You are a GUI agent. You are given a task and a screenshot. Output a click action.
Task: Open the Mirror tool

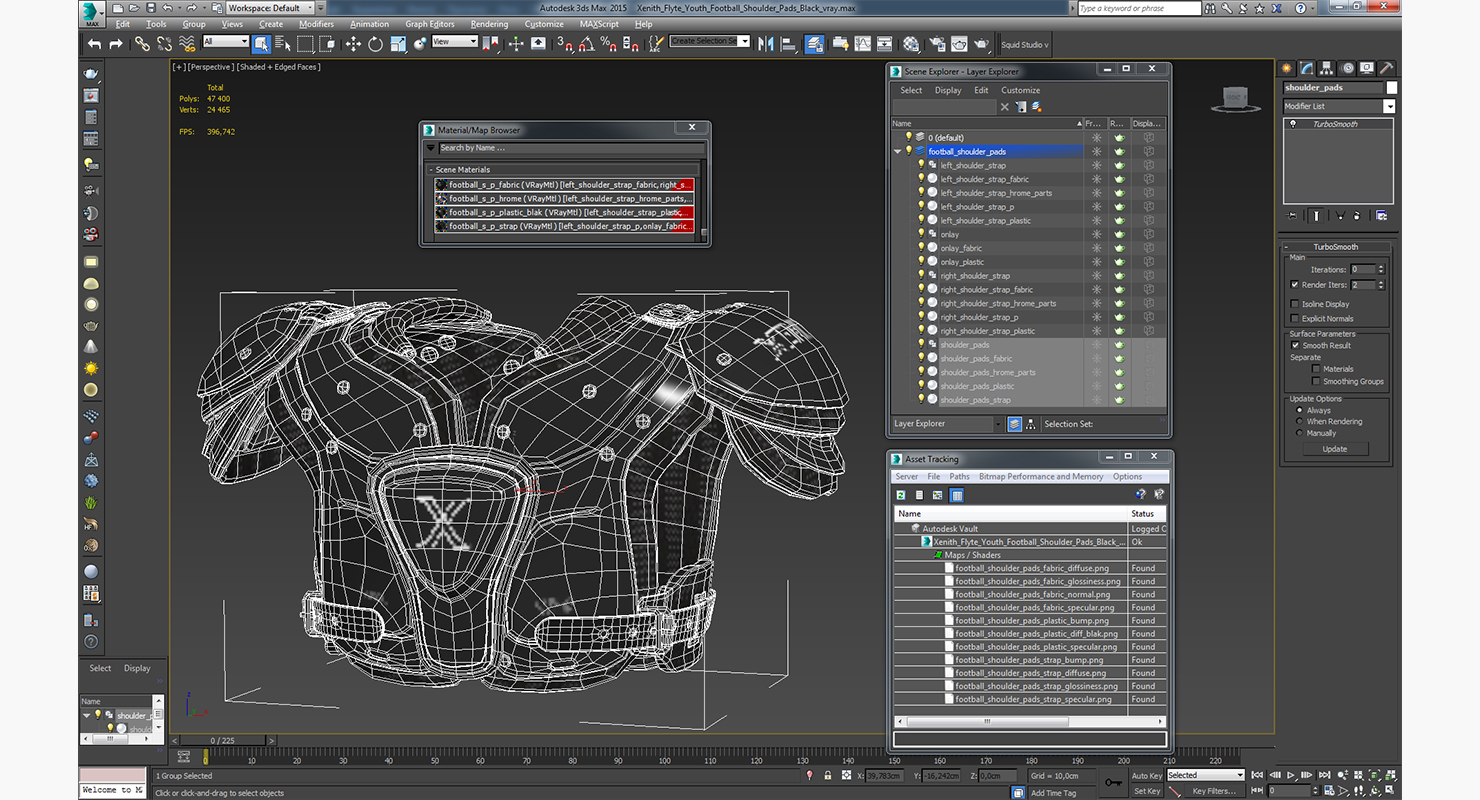(x=766, y=44)
